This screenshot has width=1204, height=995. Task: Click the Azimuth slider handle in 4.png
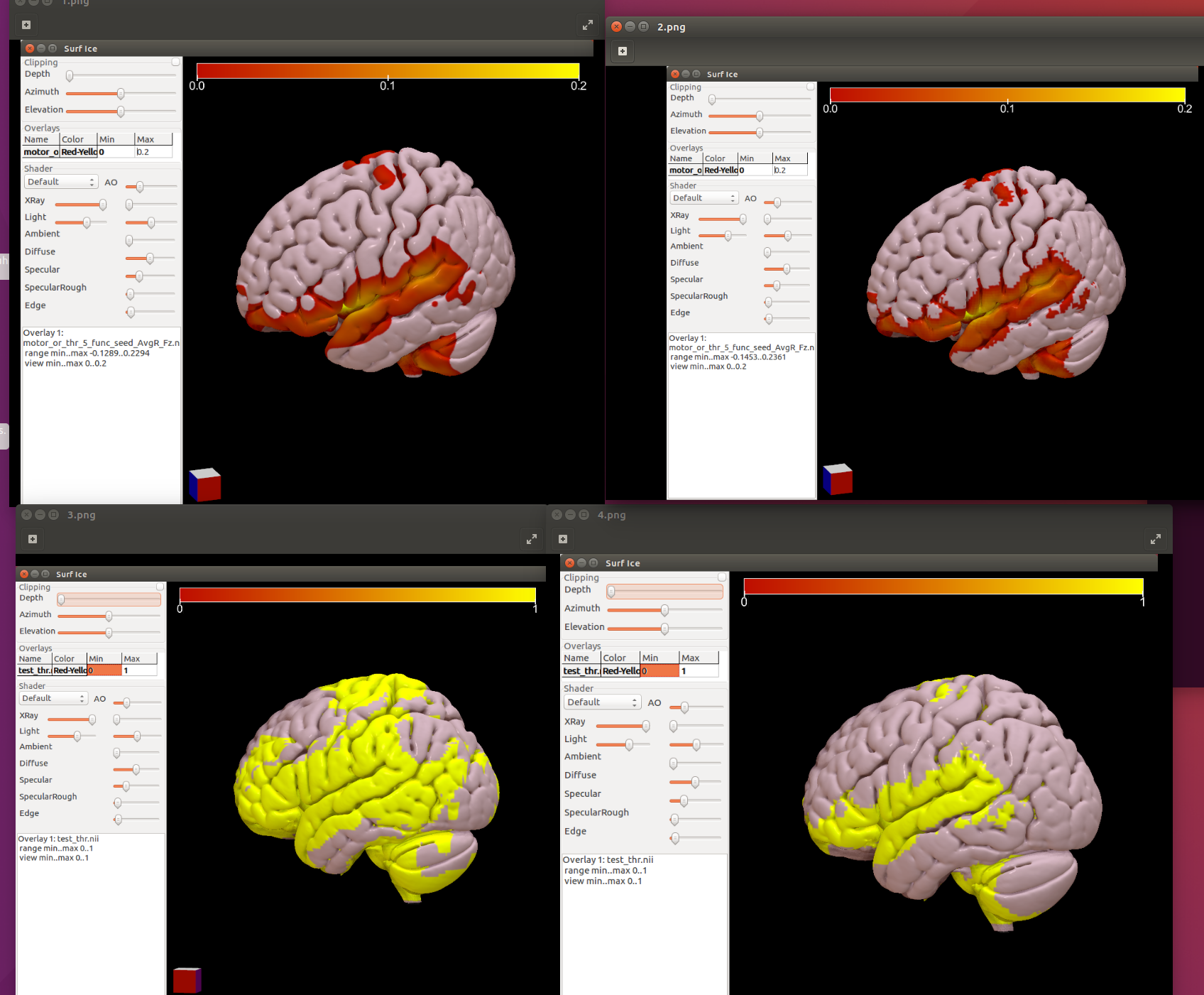point(664,610)
